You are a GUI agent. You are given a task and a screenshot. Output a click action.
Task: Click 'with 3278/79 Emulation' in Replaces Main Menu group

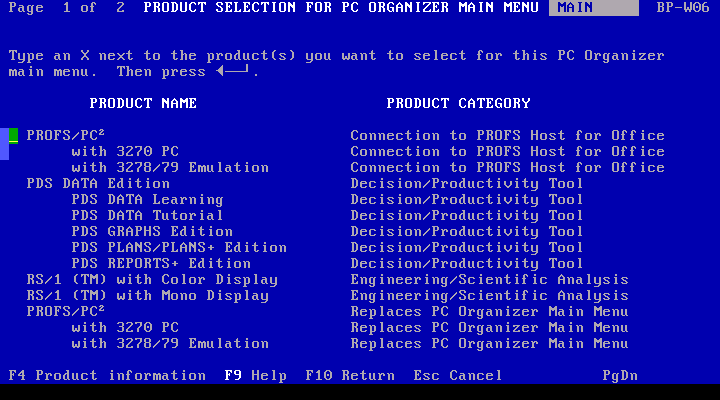click(x=170, y=344)
